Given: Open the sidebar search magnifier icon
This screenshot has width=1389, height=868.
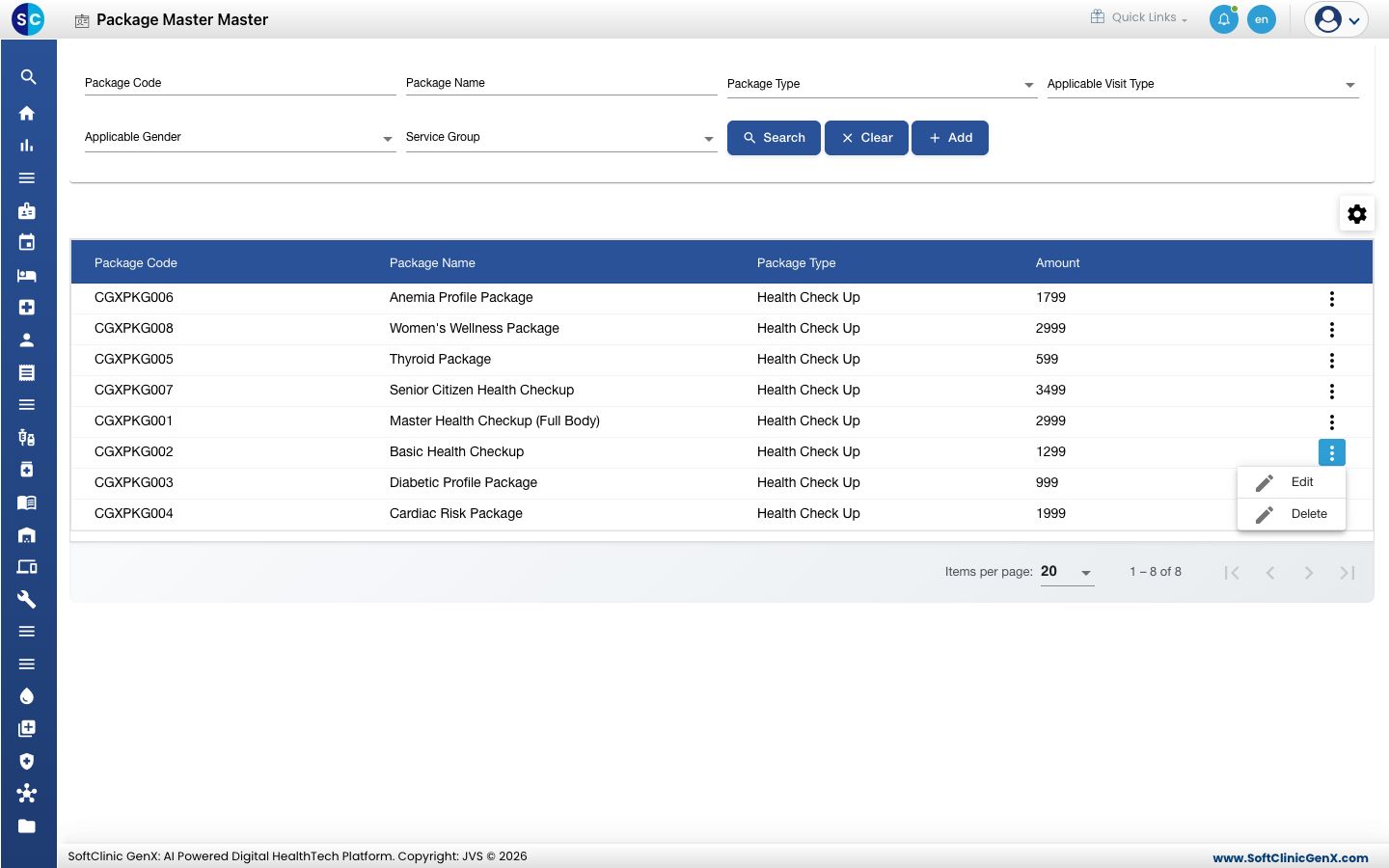Looking at the screenshot, I should tap(28, 77).
